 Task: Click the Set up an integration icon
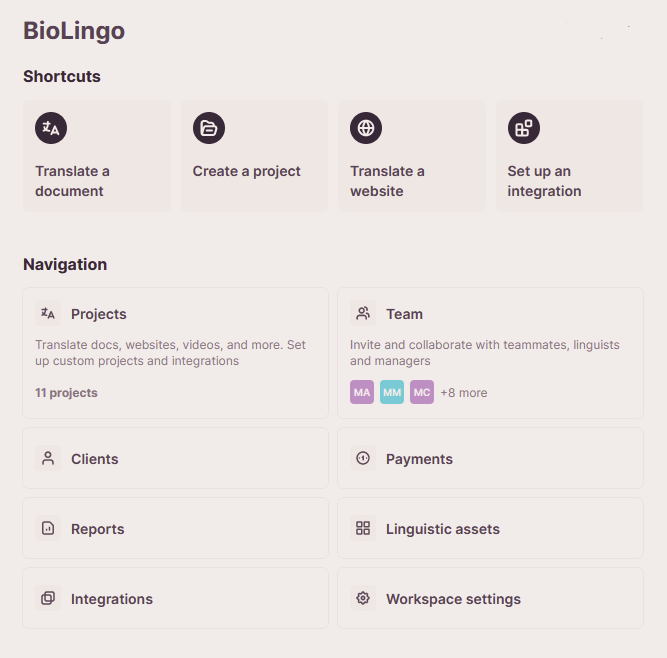pos(524,128)
